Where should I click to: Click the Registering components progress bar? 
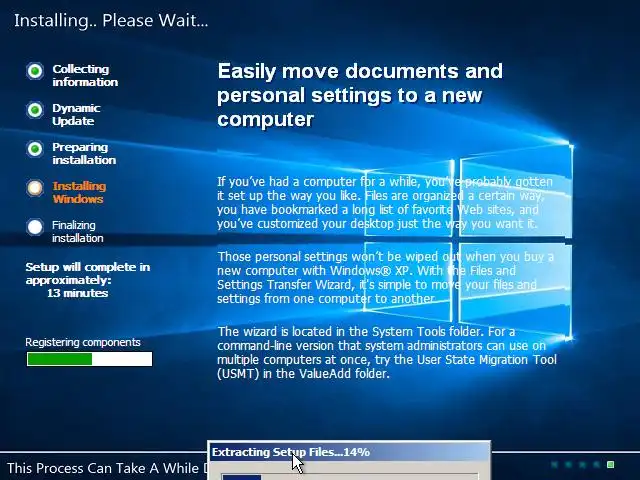[x=89, y=359]
